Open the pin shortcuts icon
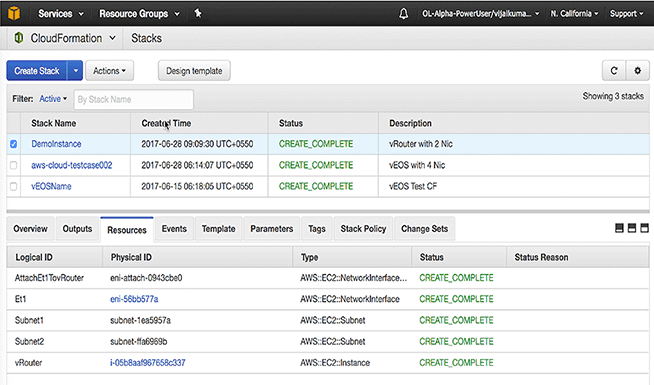This screenshot has height=385, width=654. [x=198, y=13]
